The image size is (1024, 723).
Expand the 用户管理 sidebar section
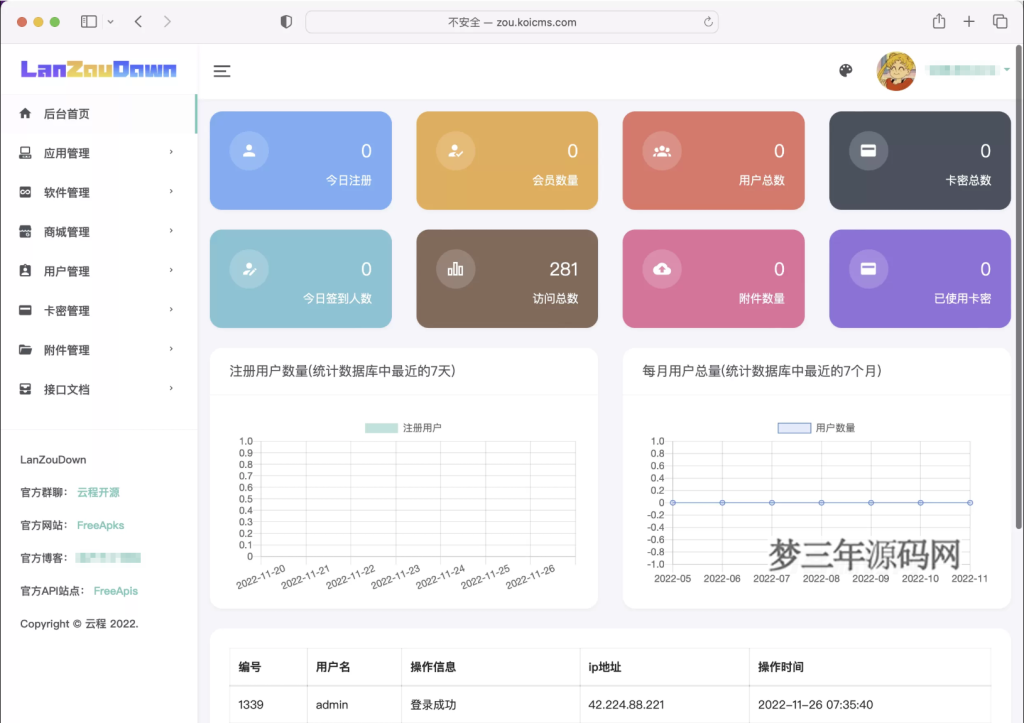point(24,270)
